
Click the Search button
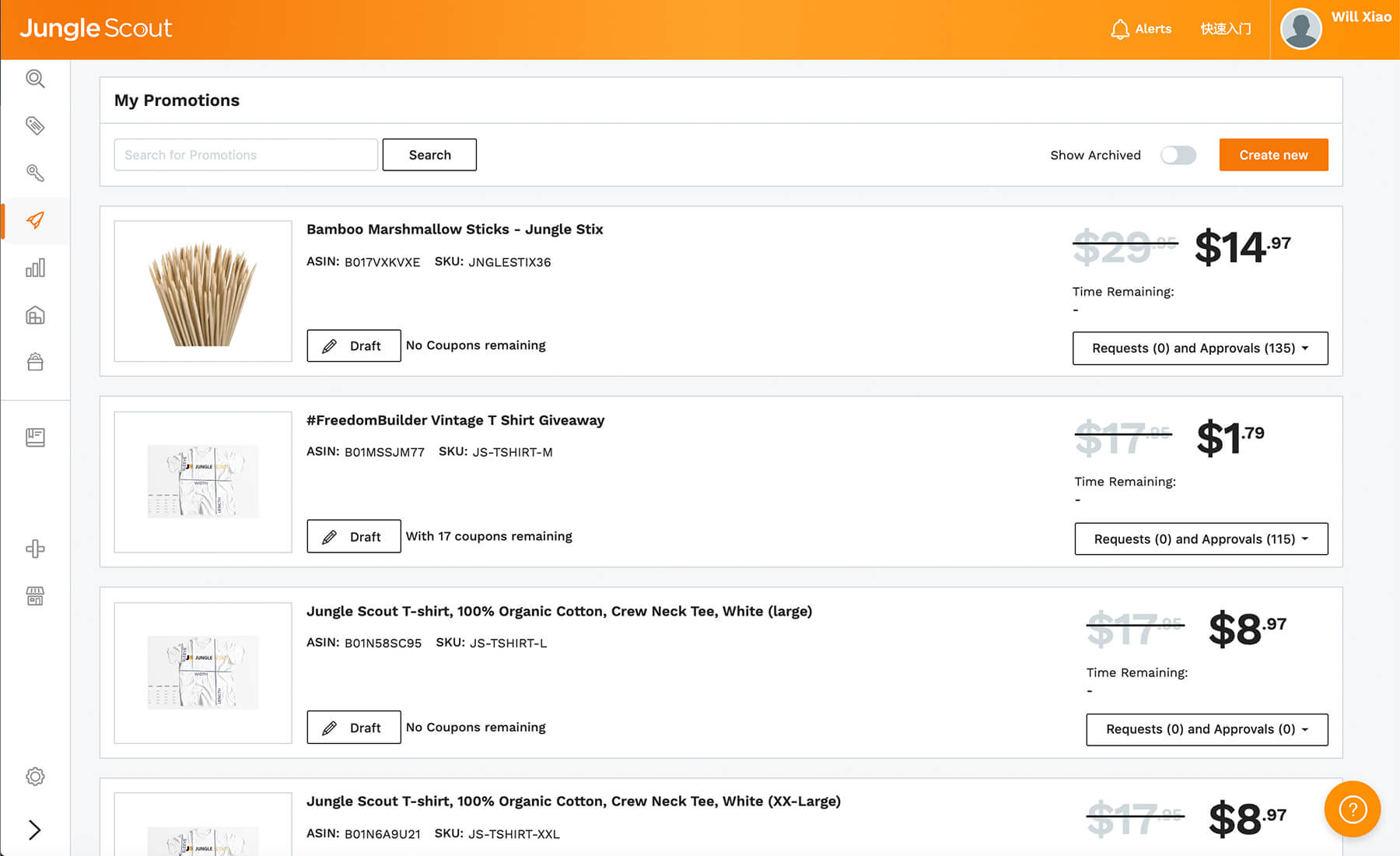[x=429, y=155]
